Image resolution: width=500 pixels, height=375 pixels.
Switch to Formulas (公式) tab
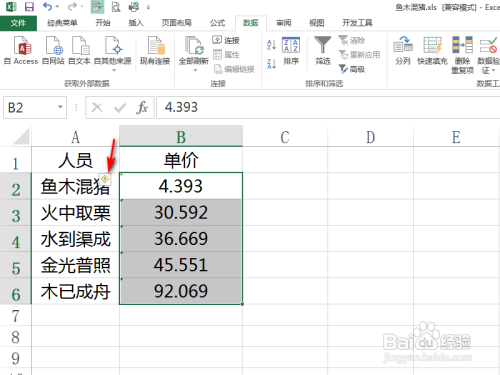point(218,23)
